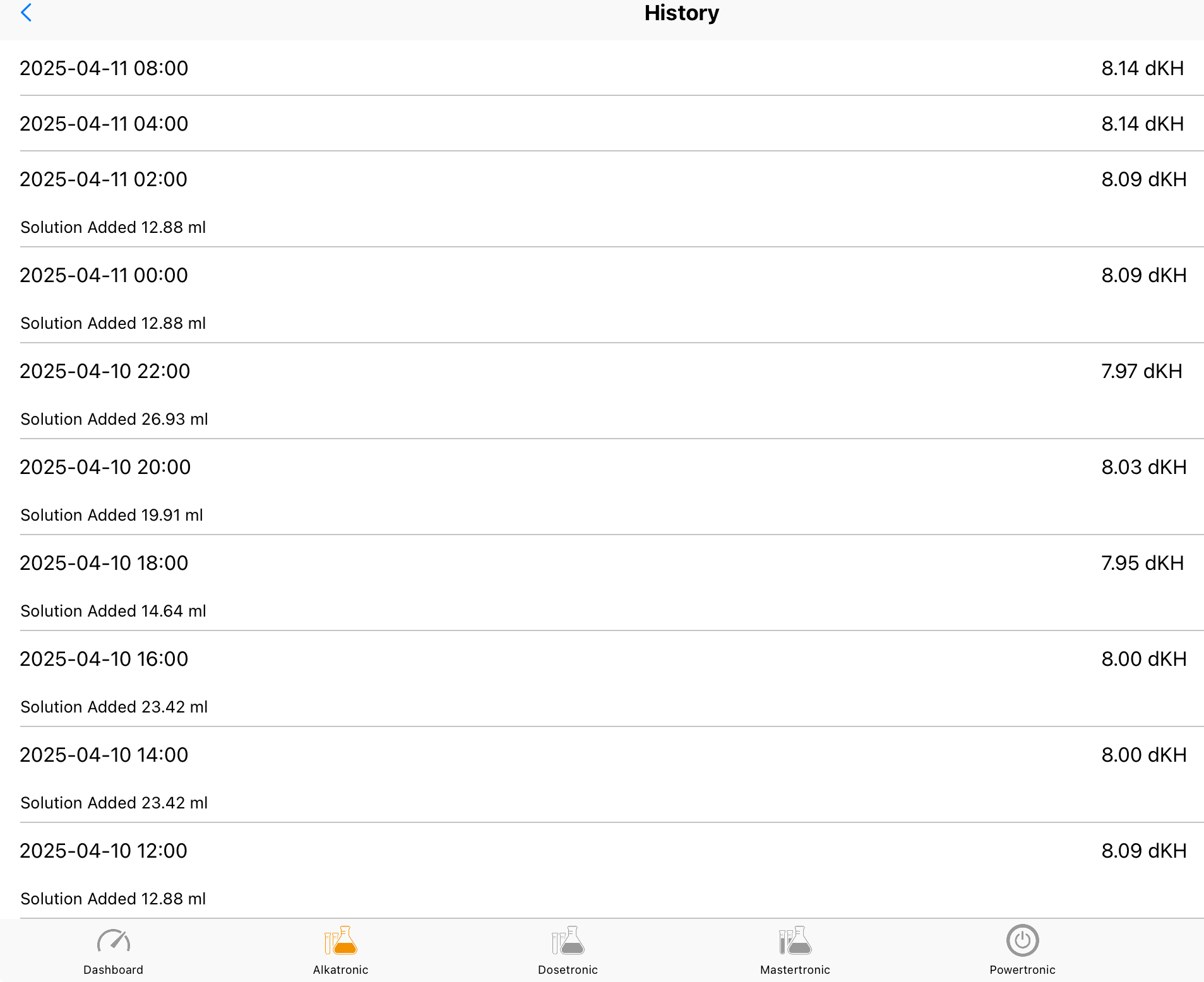This screenshot has height=982, width=1204.
Task: Select the 2025-04-11 08:00 history entry
Action: pyautogui.click(x=104, y=68)
